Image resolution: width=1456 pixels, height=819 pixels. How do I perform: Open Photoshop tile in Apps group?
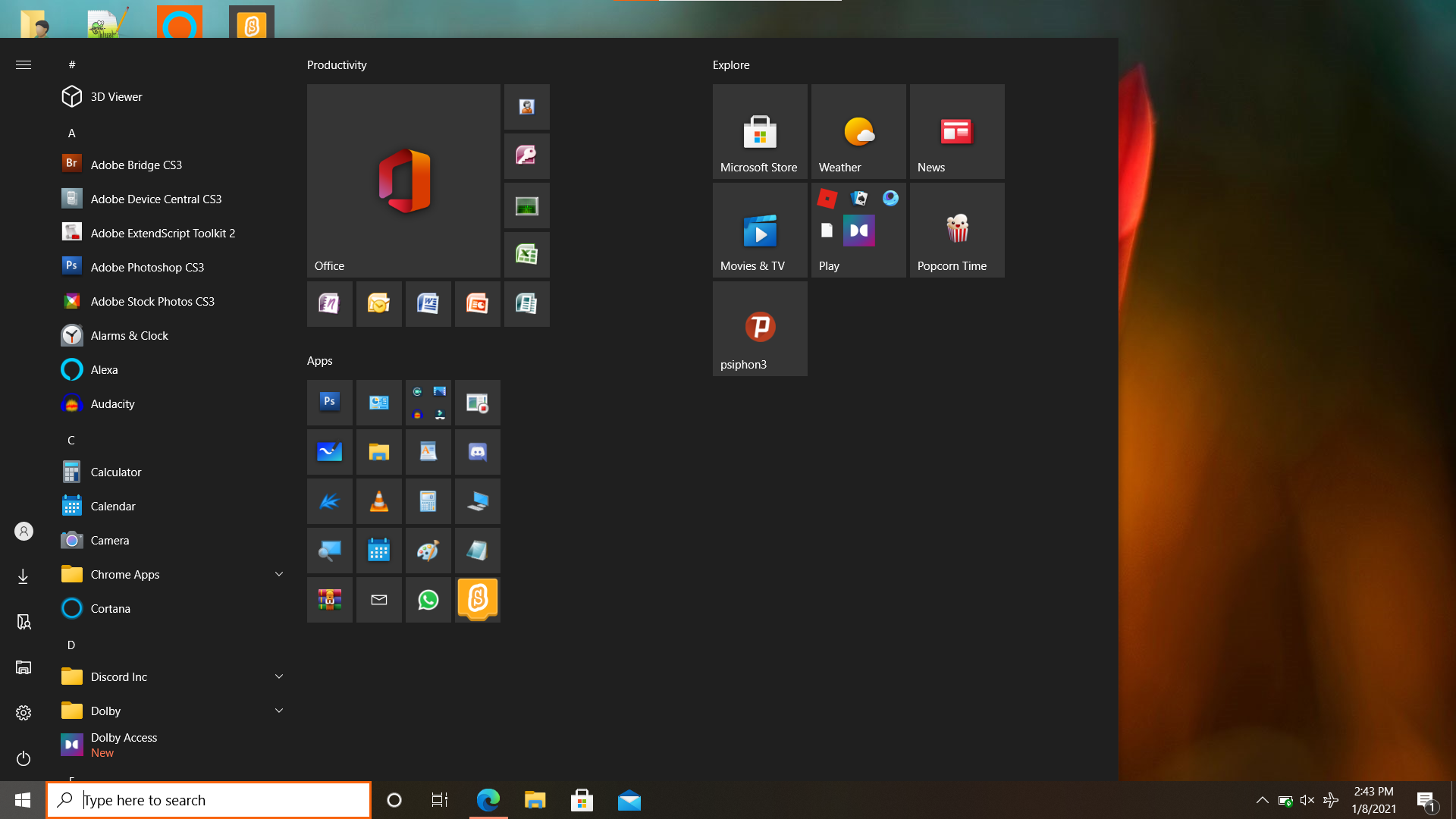tap(330, 403)
